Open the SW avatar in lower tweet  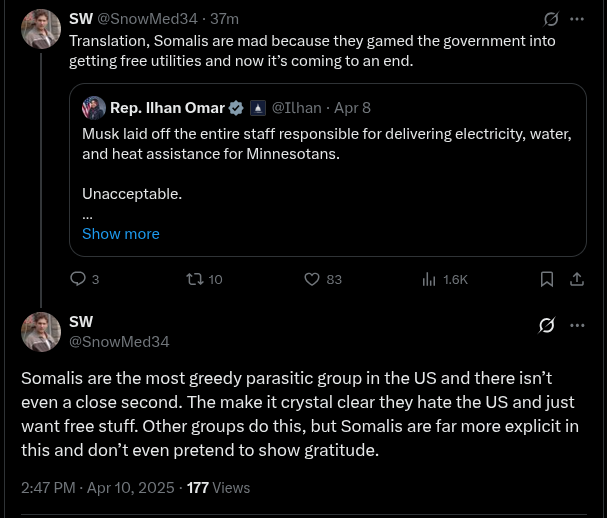coord(41,332)
